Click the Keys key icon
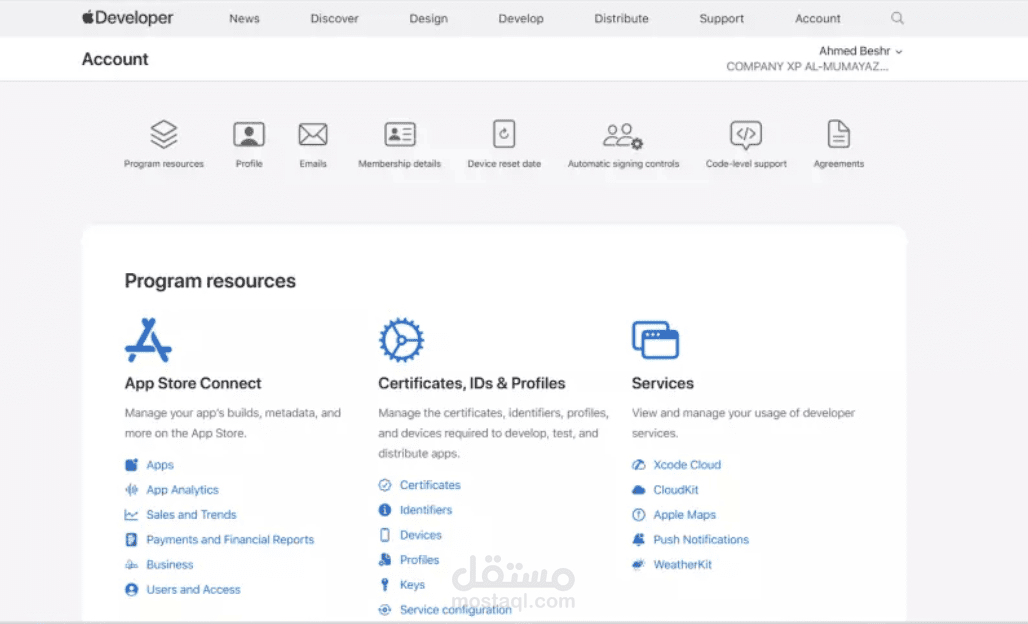The width and height of the screenshot is (1028, 624). [385, 585]
